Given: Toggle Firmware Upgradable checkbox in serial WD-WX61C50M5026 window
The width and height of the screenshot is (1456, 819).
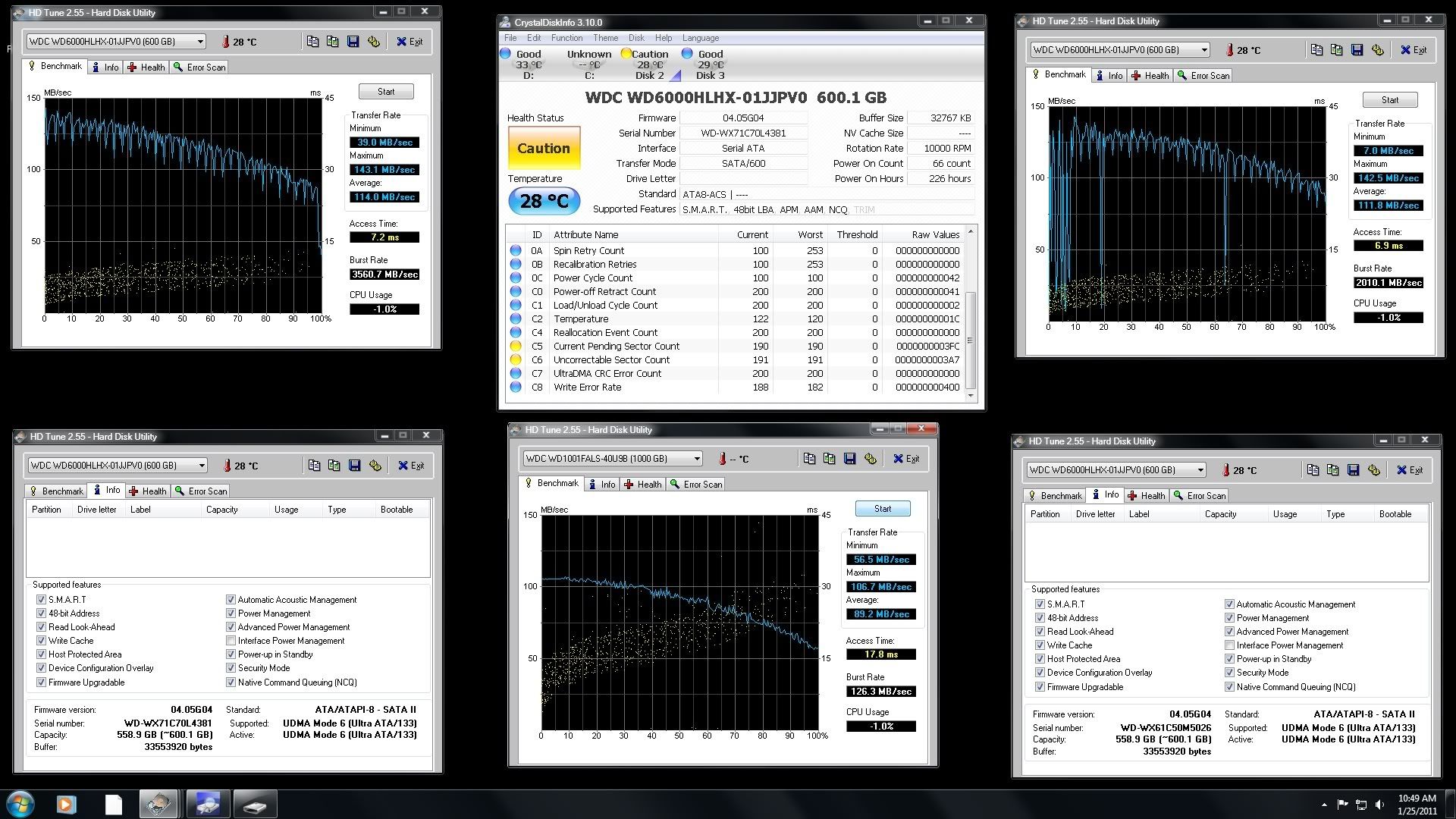Looking at the screenshot, I should coord(1040,687).
